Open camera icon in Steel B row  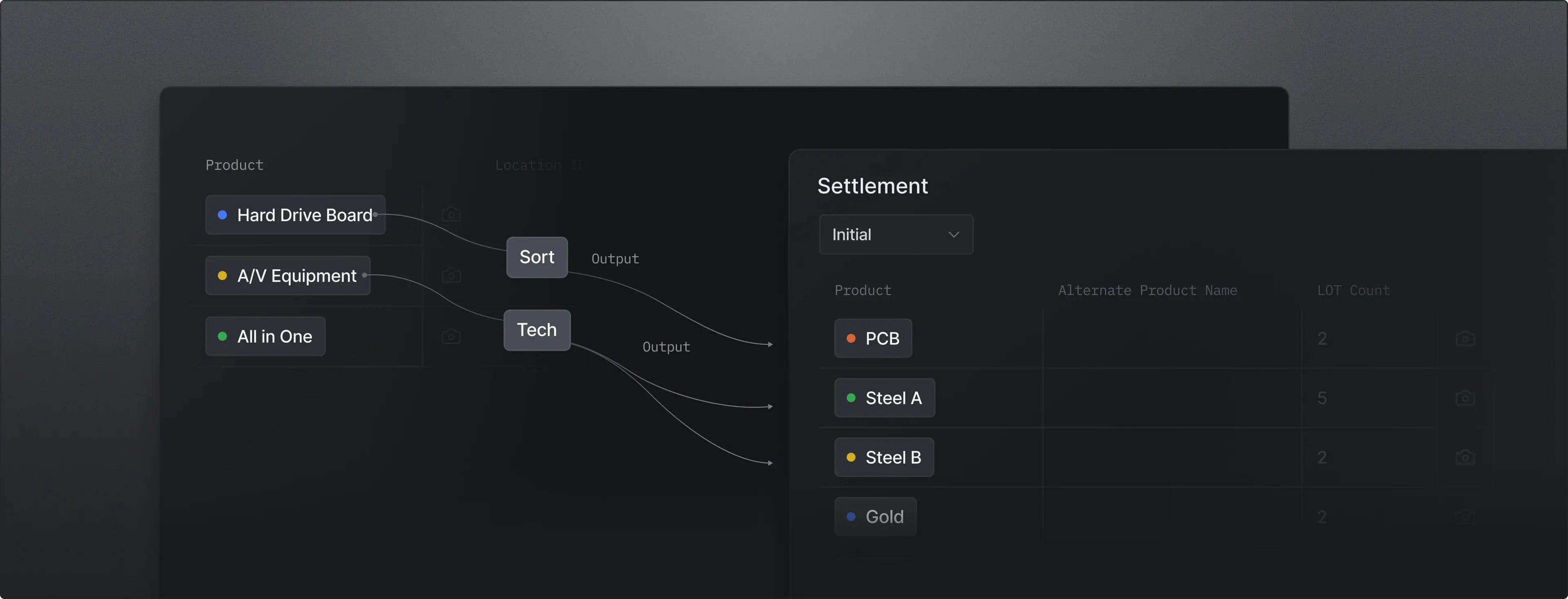coord(1465,457)
